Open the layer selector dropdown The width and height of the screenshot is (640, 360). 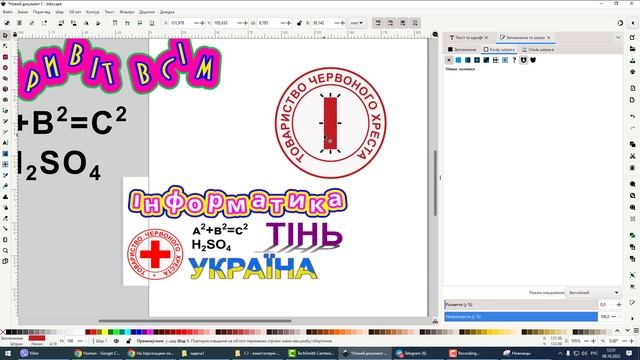(101, 341)
